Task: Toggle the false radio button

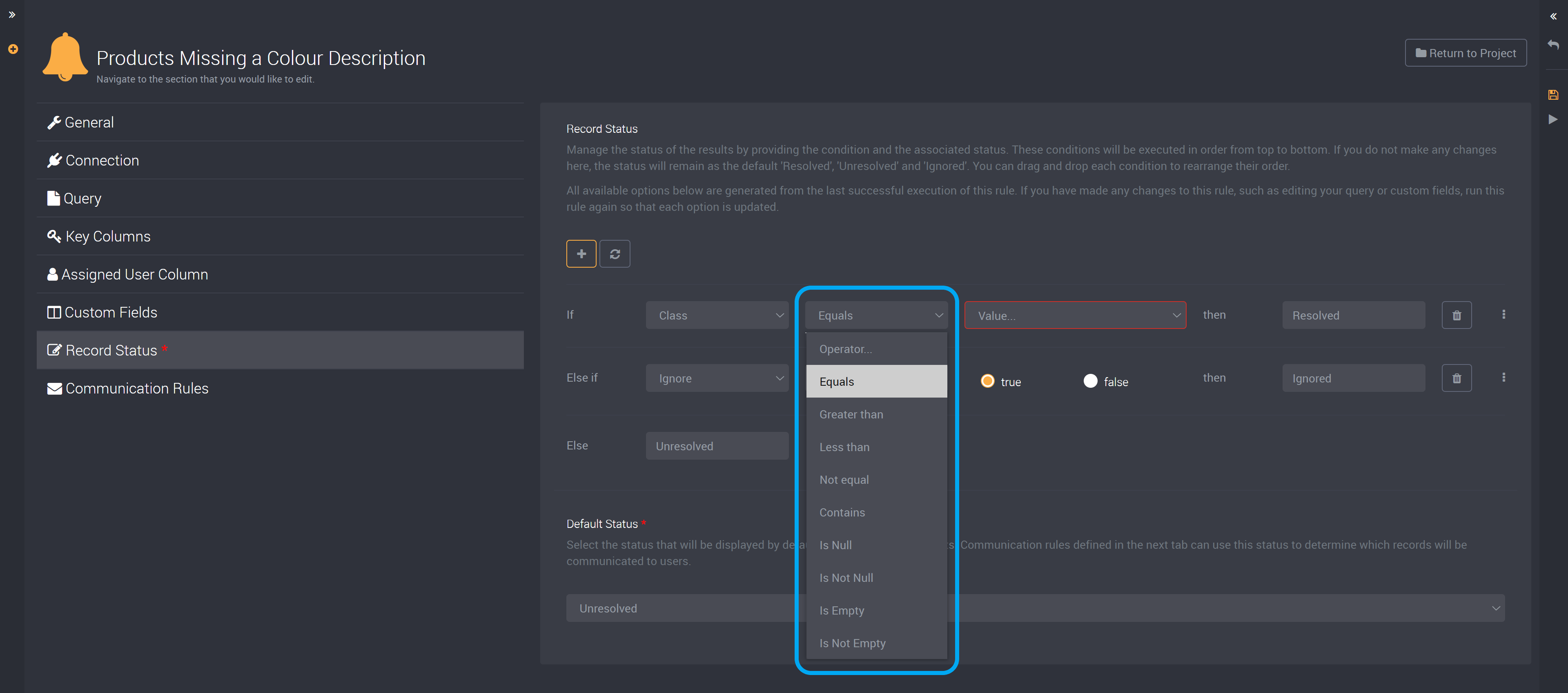Action: click(1089, 380)
